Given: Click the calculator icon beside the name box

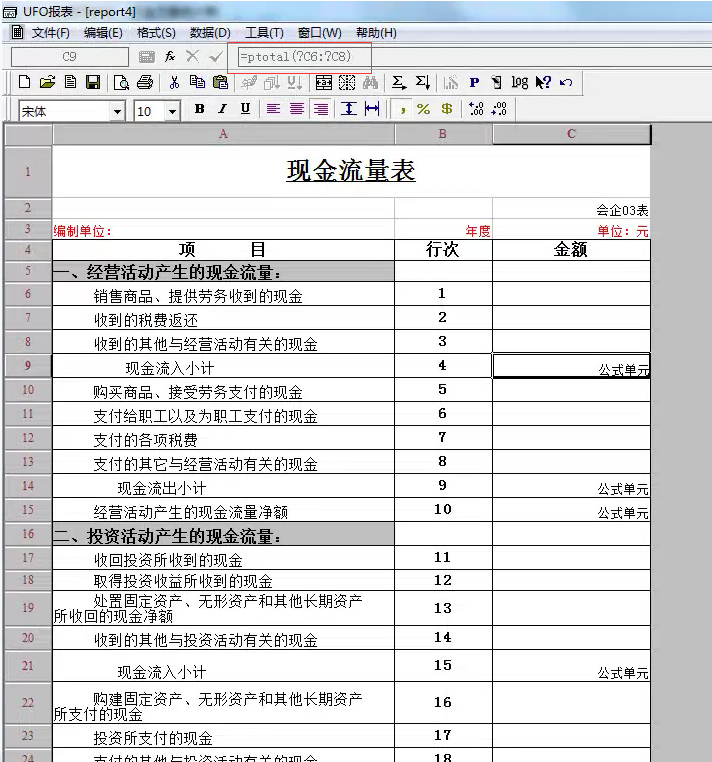Looking at the screenshot, I should pyautogui.click(x=146, y=57).
